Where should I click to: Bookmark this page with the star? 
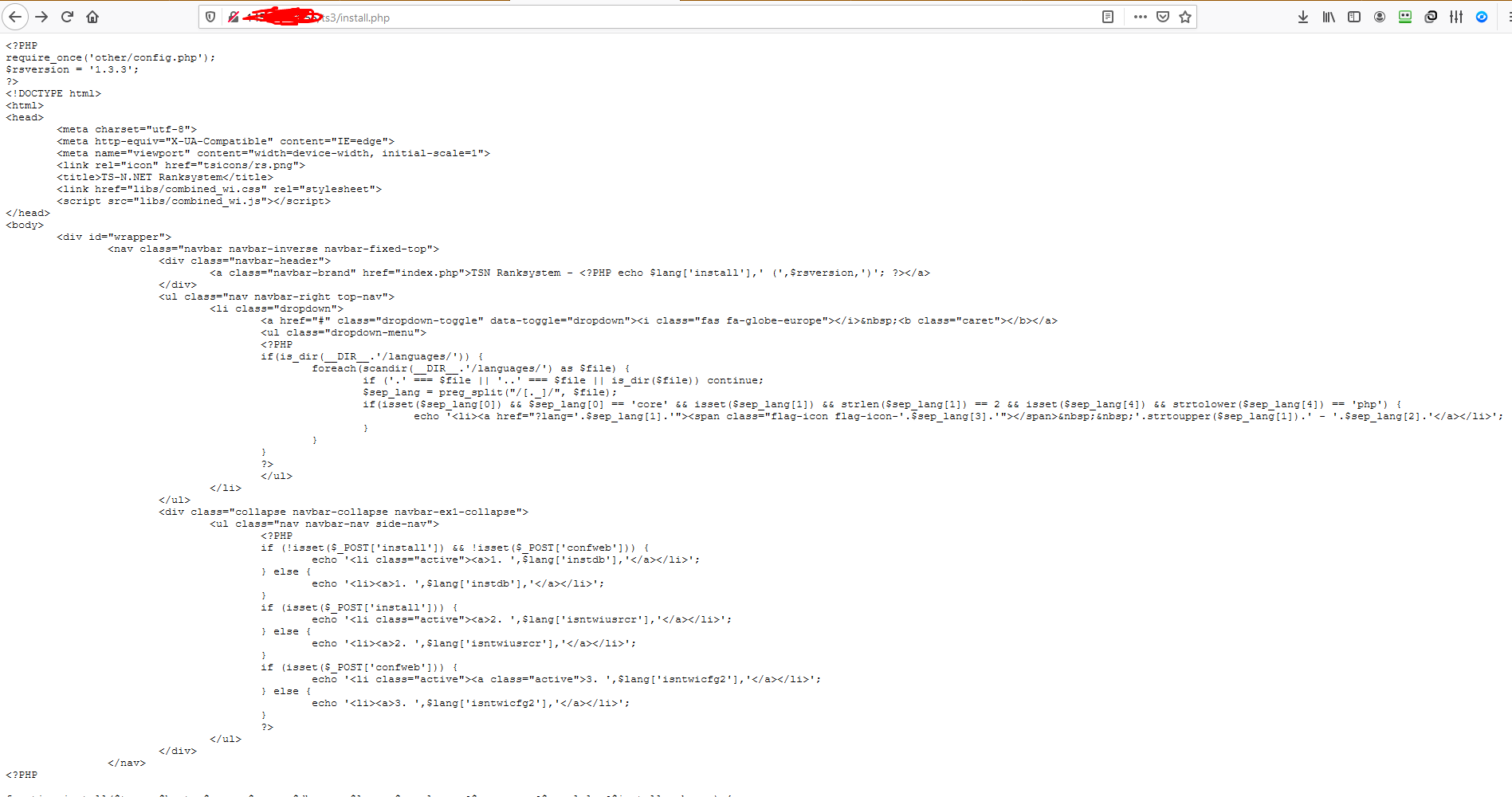point(1185,17)
